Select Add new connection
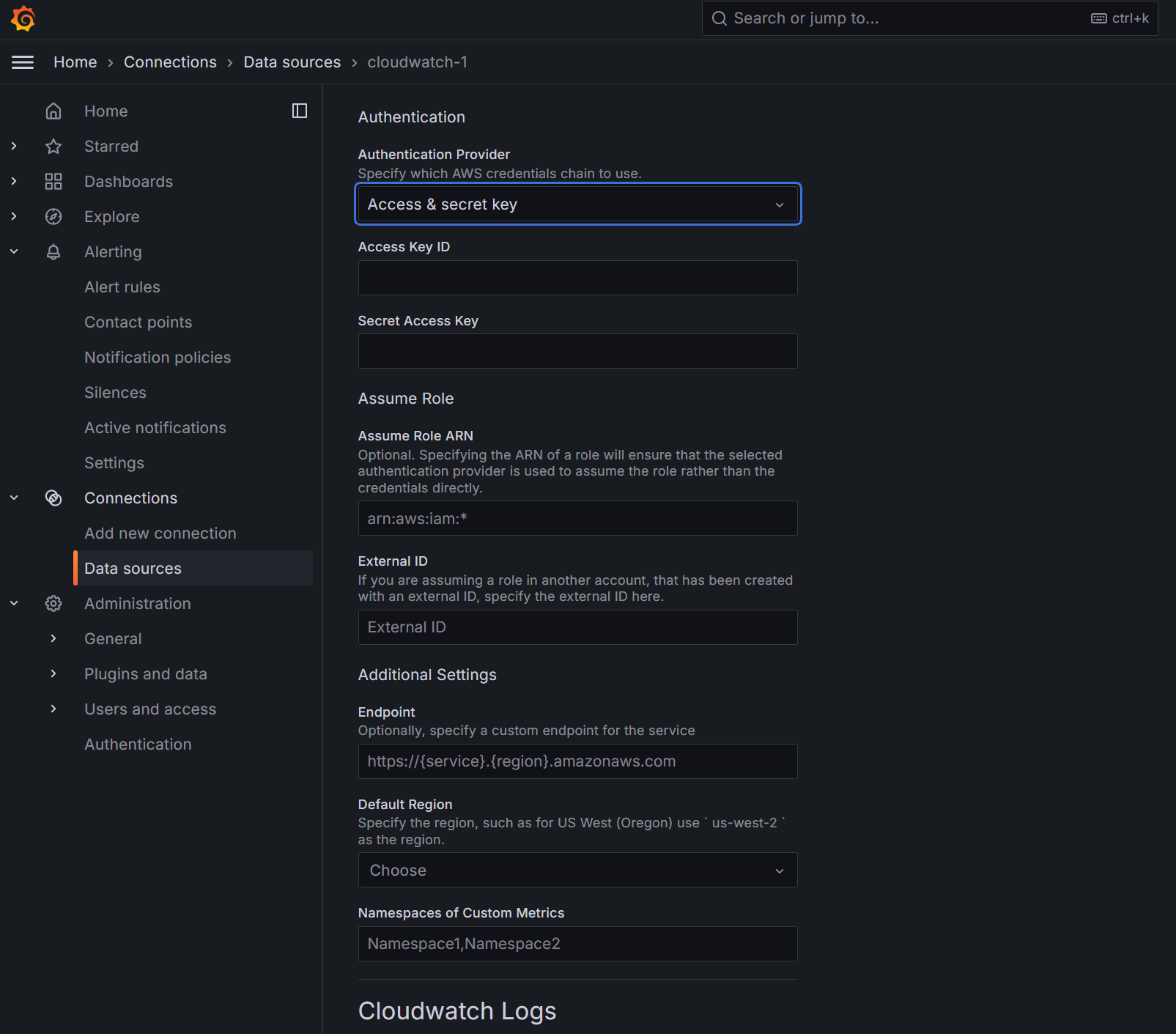Screen dimensions: 1176x1034 (160, 533)
